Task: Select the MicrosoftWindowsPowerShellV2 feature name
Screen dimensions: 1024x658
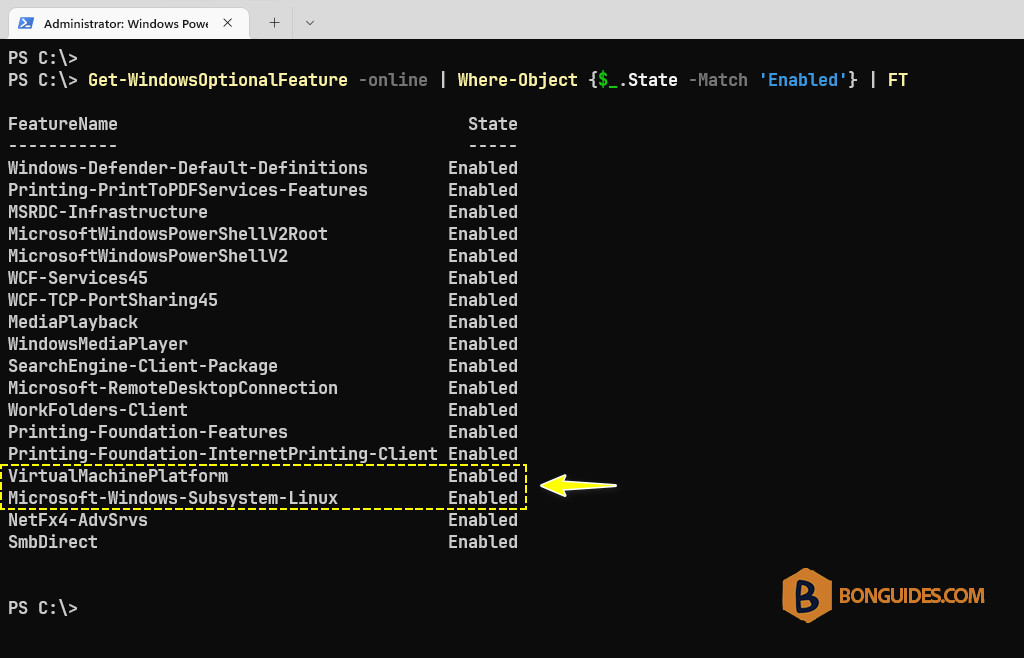Action: click(148, 256)
